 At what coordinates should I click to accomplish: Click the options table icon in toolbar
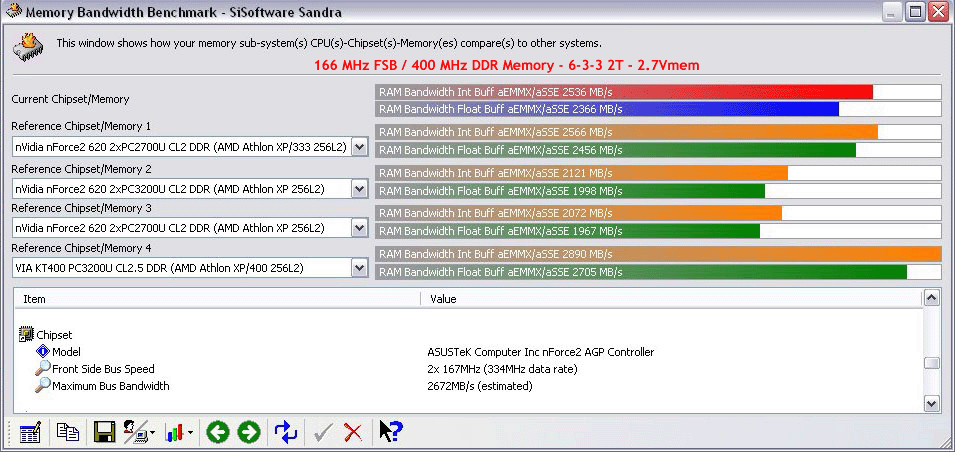click(x=30, y=432)
